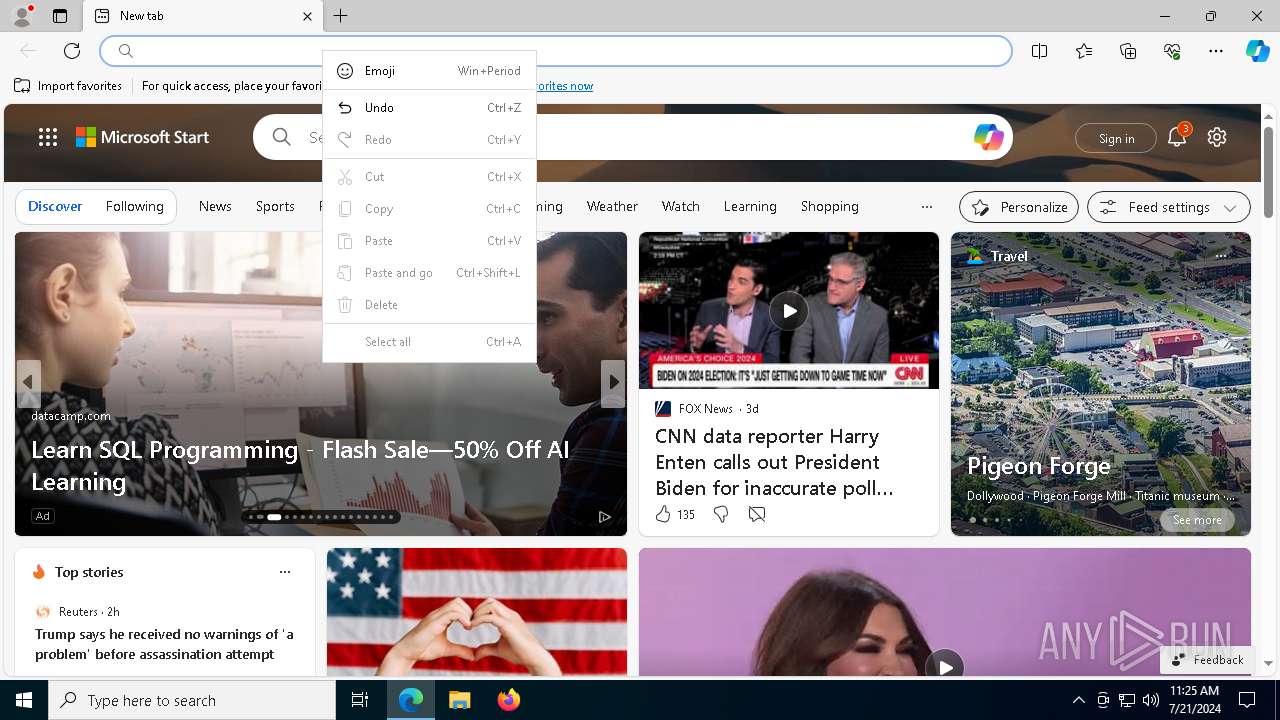Launch Firefox from taskbar
Image resolution: width=1280 pixels, height=720 pixels.
pyautogui.click(x=508, y=700)
